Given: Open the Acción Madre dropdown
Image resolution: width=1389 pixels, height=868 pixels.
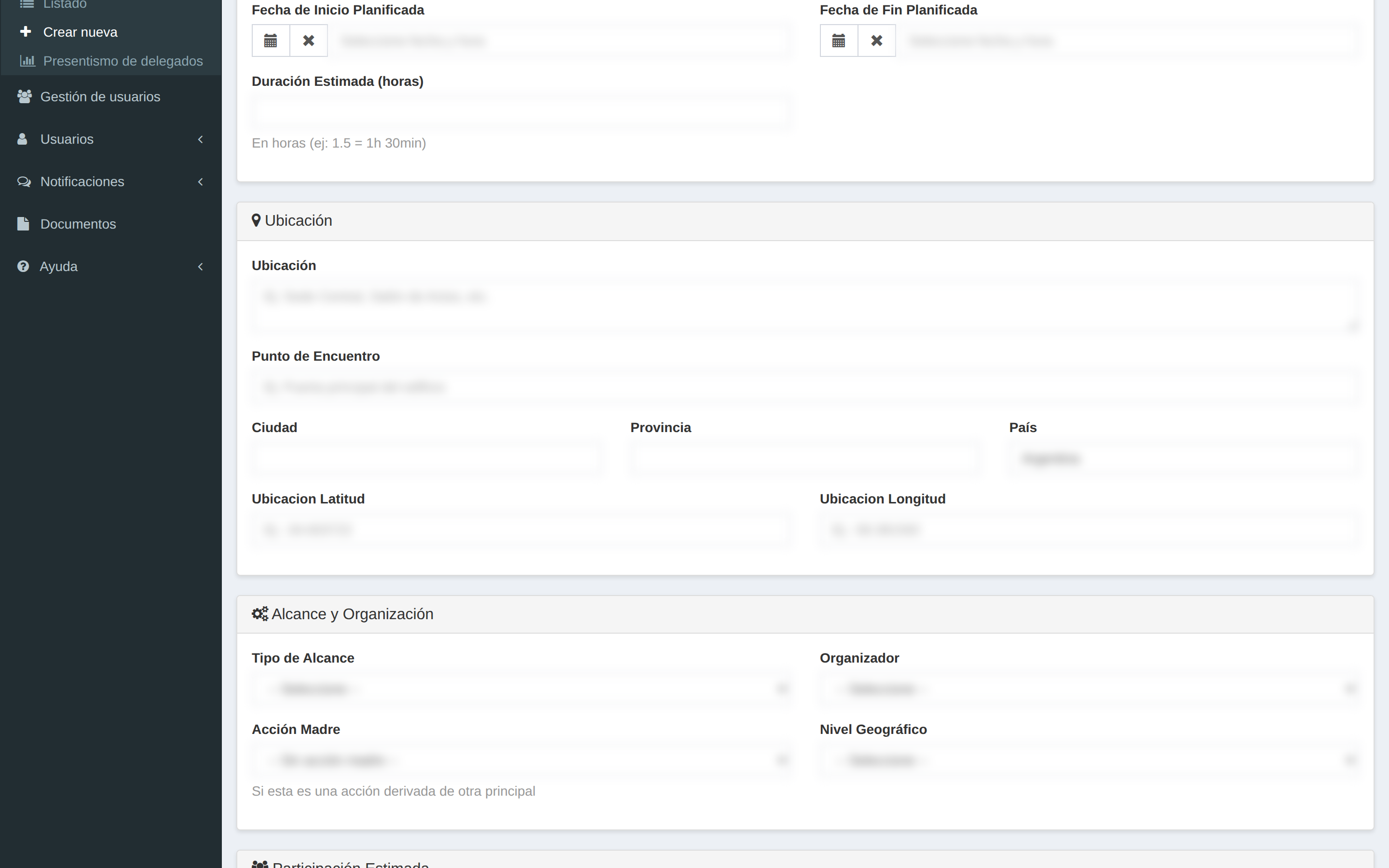Looking at the screenshot, I should (521, 760).
